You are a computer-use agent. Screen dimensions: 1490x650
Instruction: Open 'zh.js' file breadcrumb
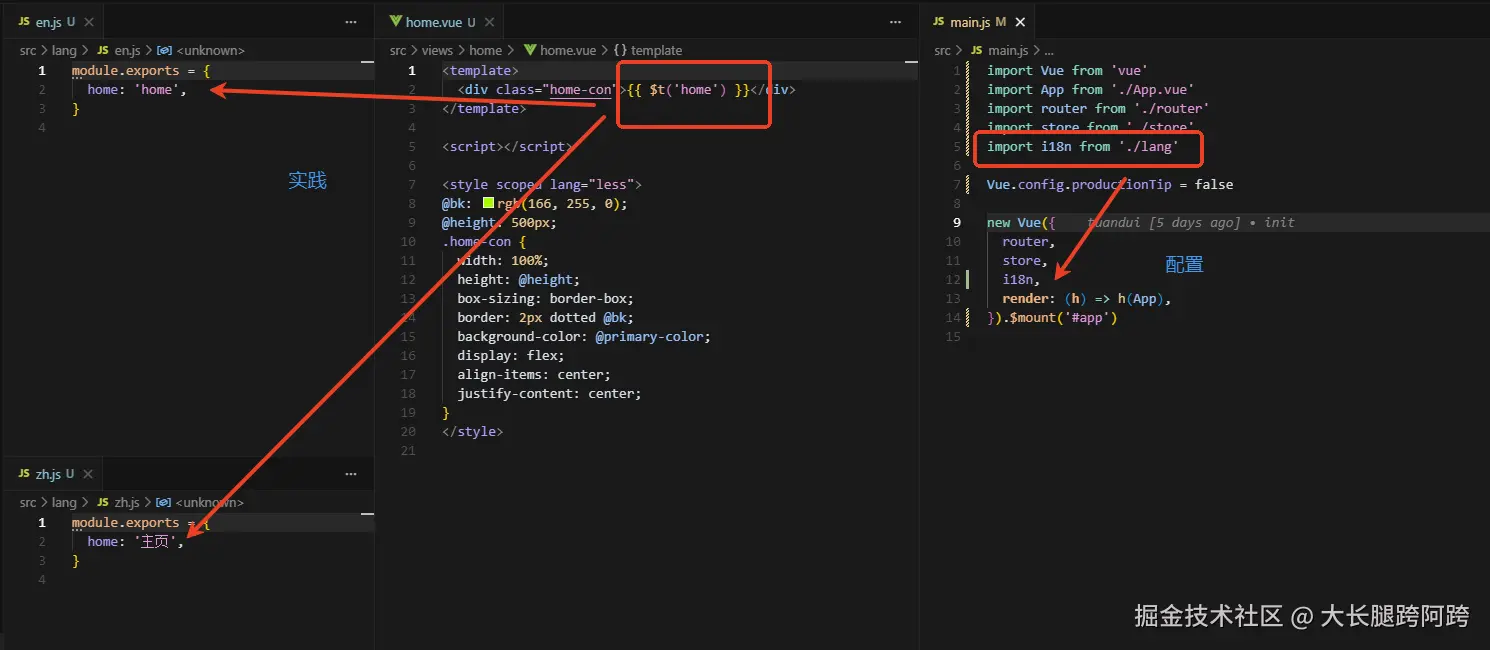pyautogui.click(x=118, y=503)
